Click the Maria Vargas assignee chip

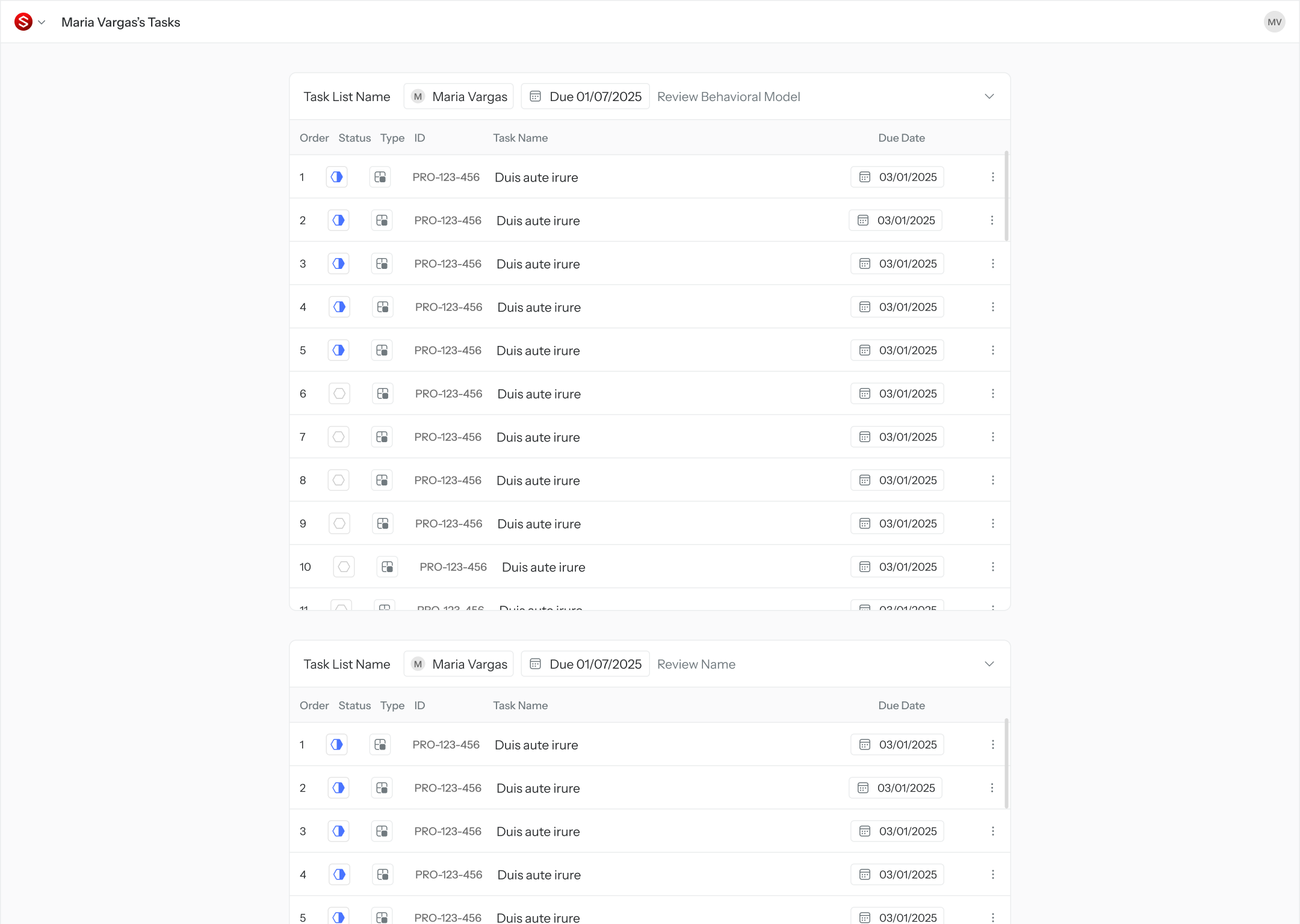(x=458, y=96)
